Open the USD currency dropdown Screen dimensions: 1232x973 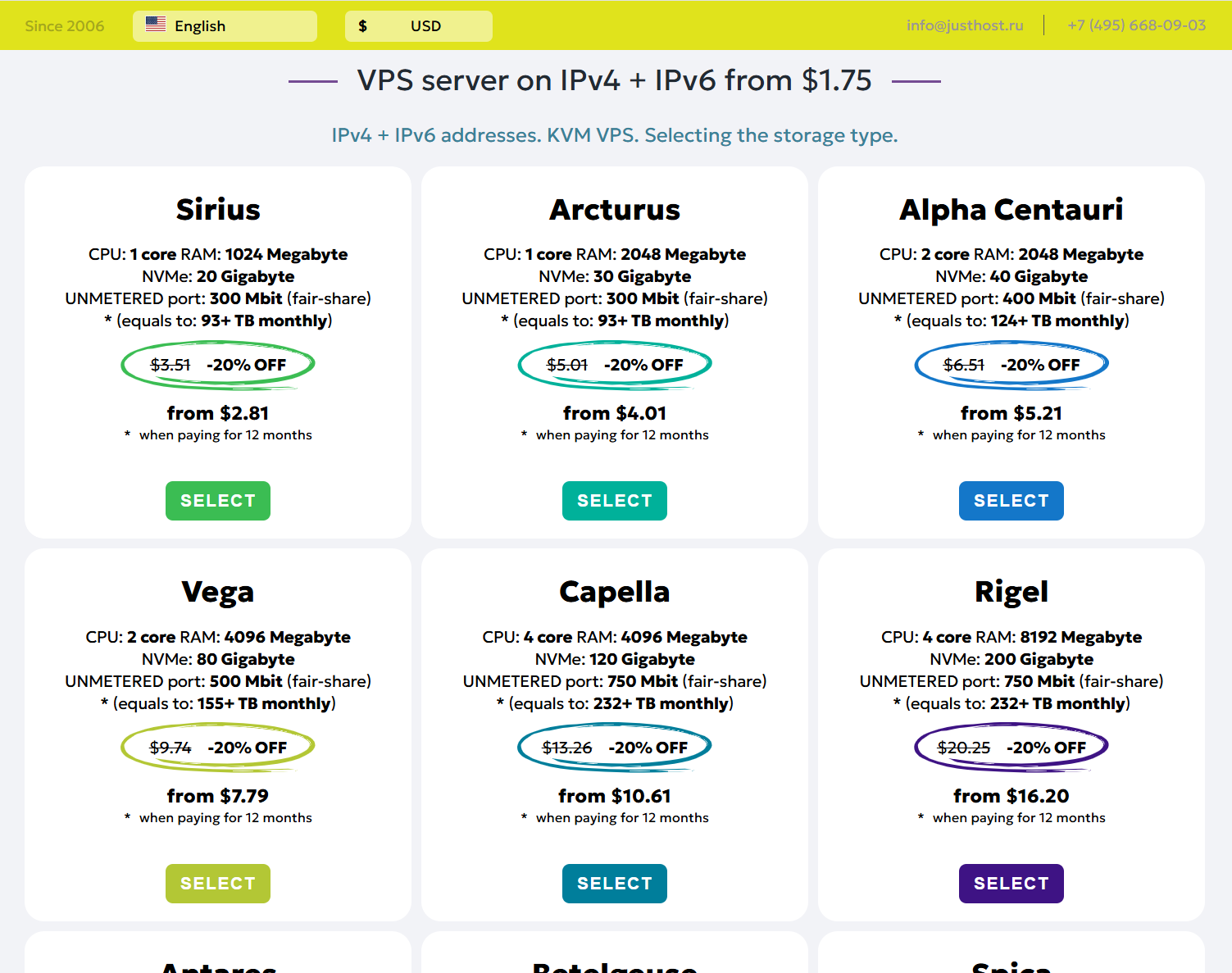(x=419, y=26)
